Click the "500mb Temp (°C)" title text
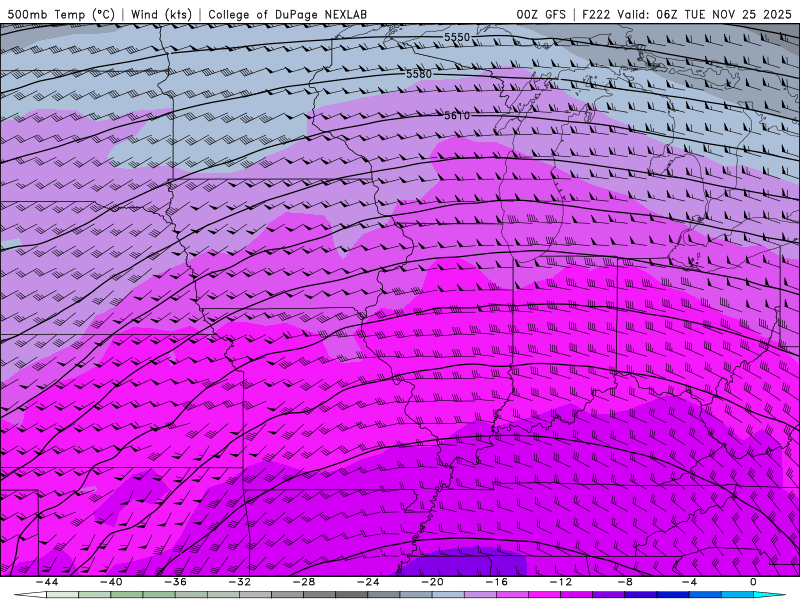This screenshot has height=600, width=800. (61, 14)
